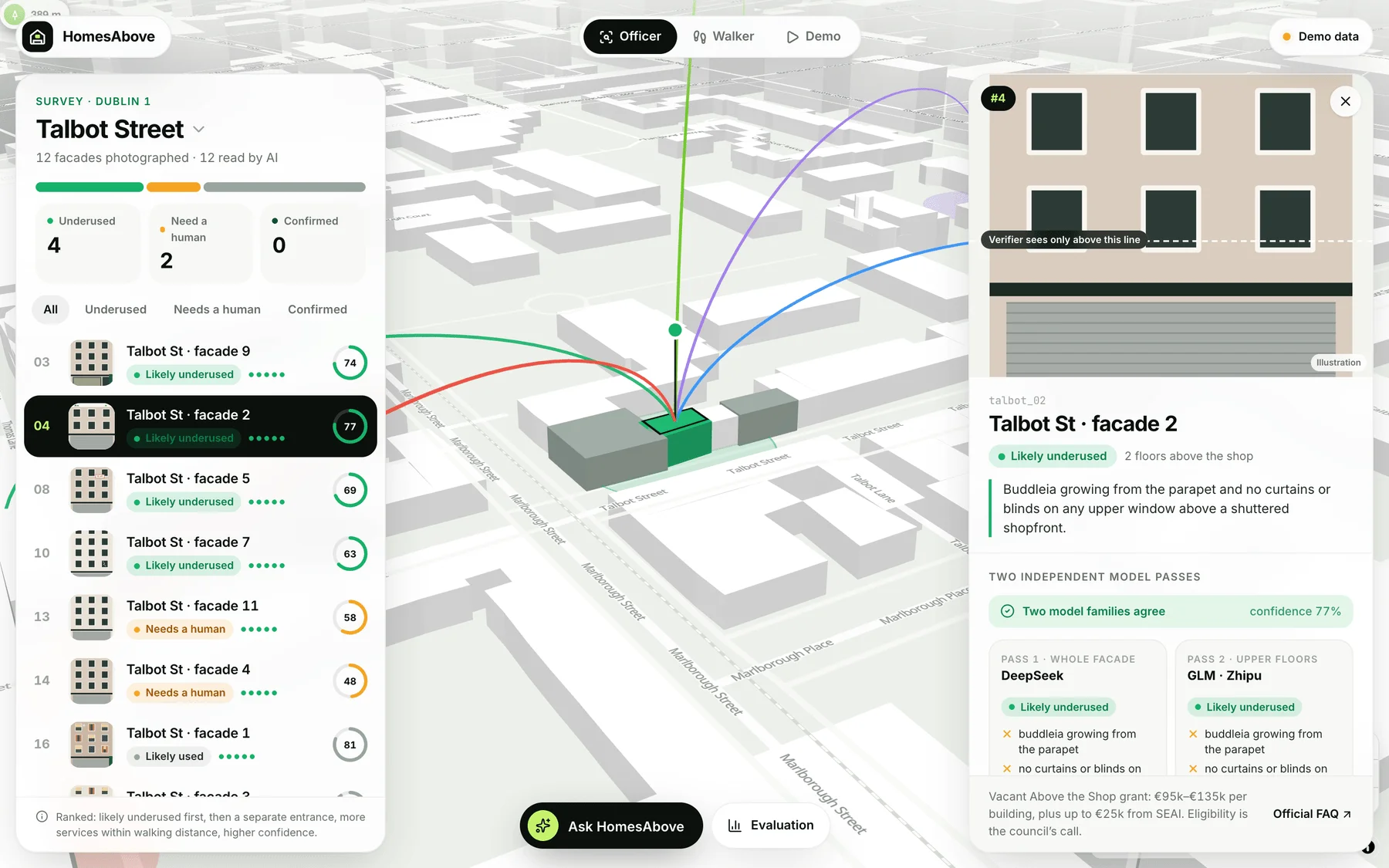Image resolution: width=1389 pixels, height=868 pixels.
Task: Click the info icon beside ranking note
Action: (x=42, y=816)
